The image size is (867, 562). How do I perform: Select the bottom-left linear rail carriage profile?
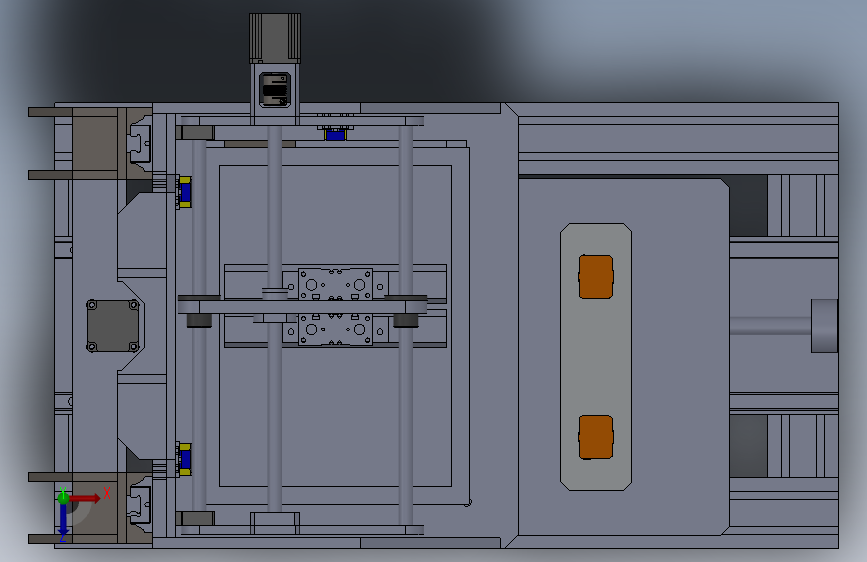140,504
